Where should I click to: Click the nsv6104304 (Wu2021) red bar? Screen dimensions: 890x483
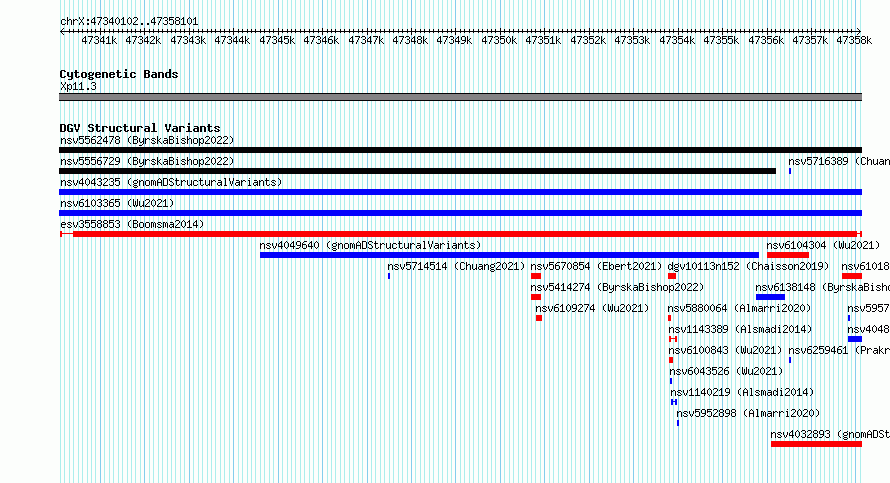[788, 255]
